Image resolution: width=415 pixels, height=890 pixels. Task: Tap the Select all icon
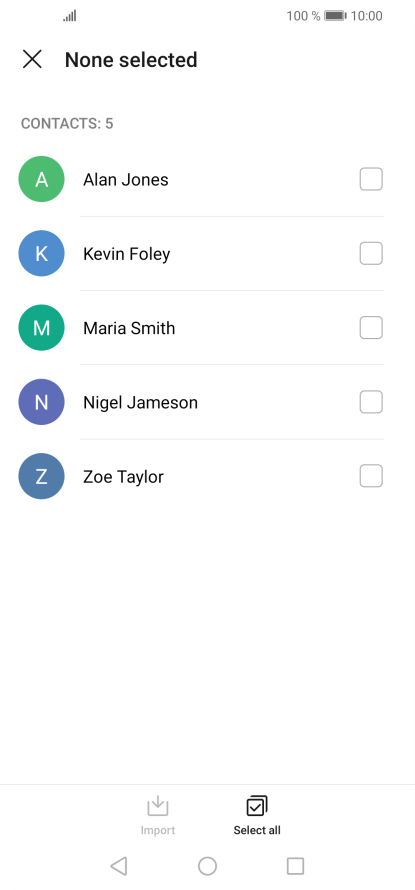coord(257,806)
